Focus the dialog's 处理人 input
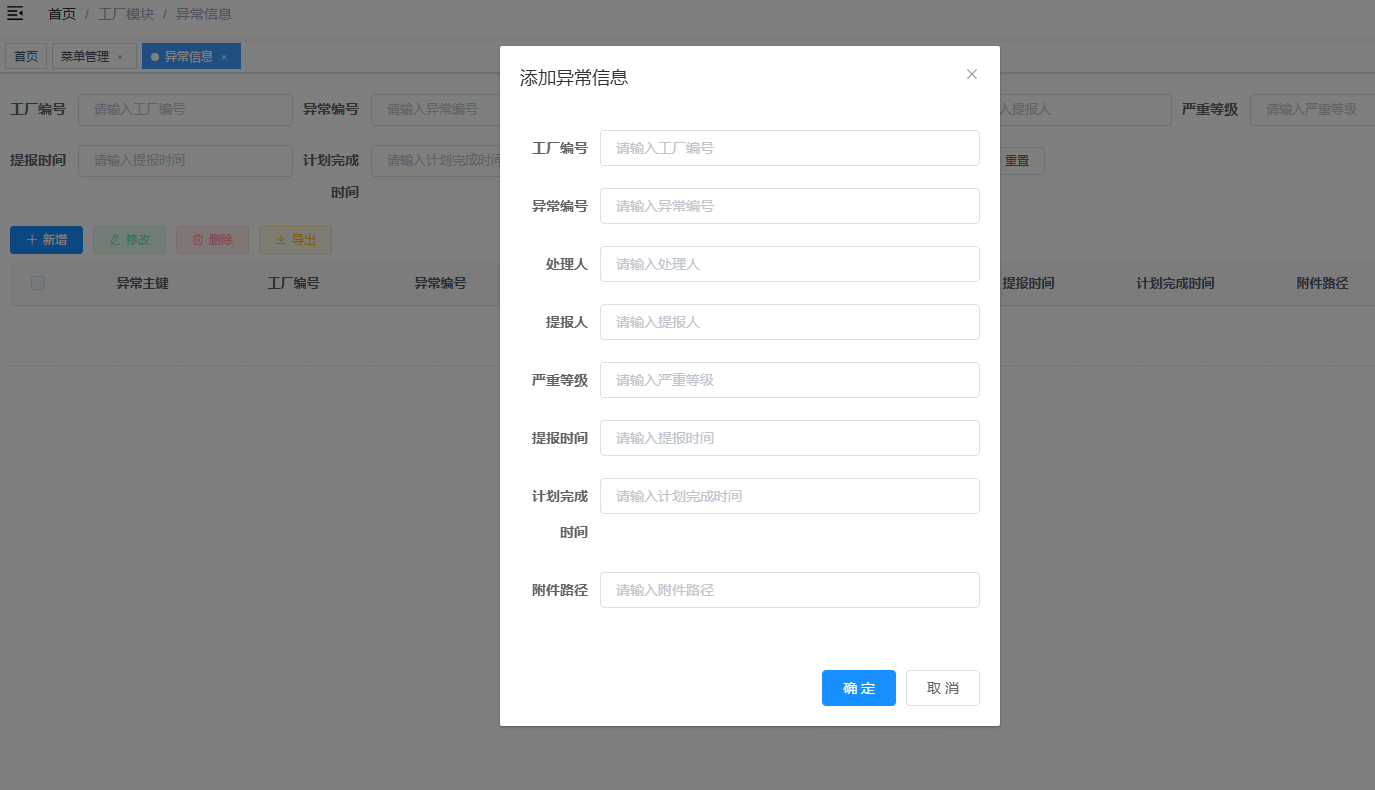The height and width of the screenshot is (790, 1375). click(790, 264)
